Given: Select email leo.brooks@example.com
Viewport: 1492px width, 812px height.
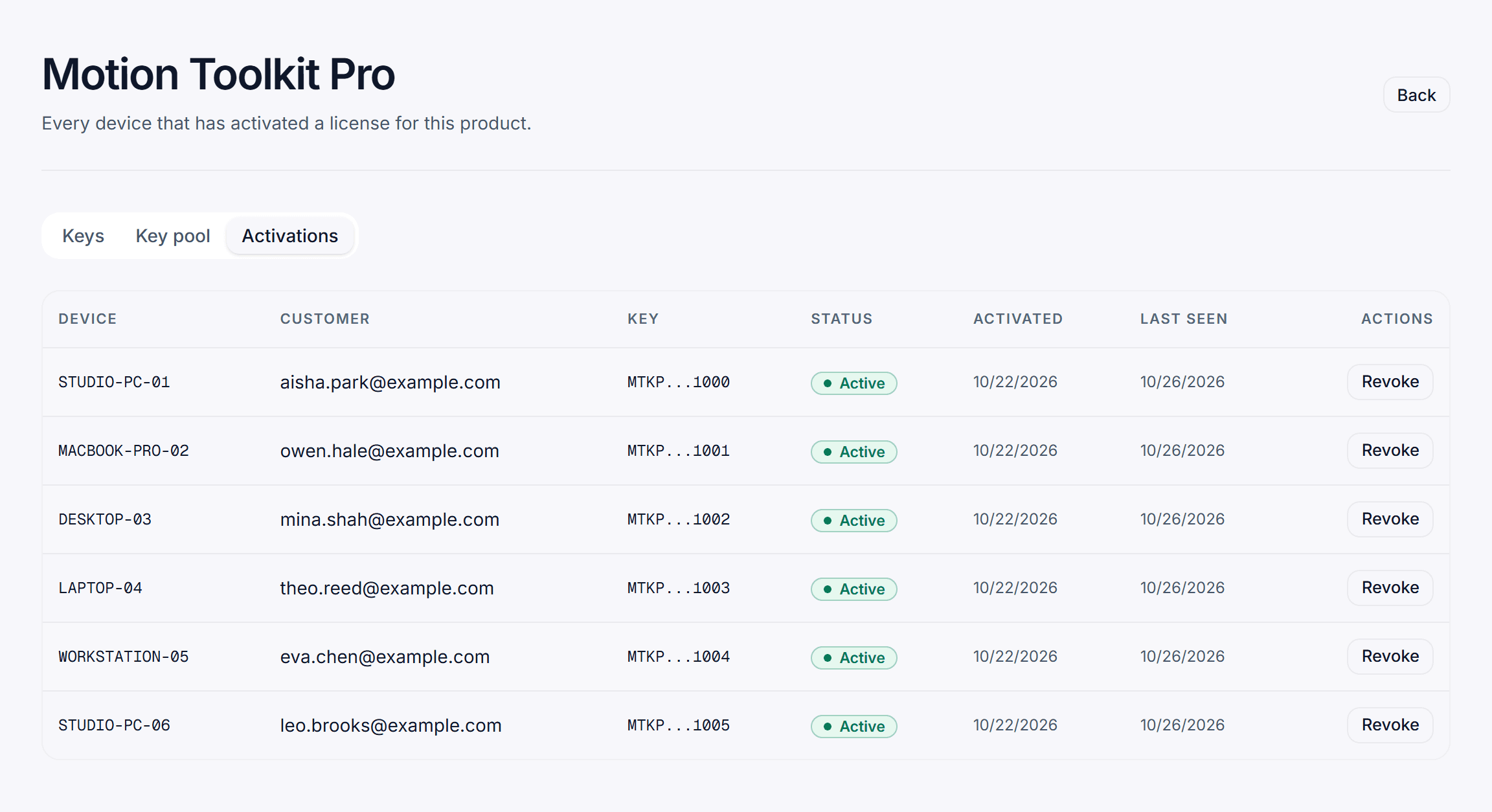Looking at the screenshot, I should (391, 725).
